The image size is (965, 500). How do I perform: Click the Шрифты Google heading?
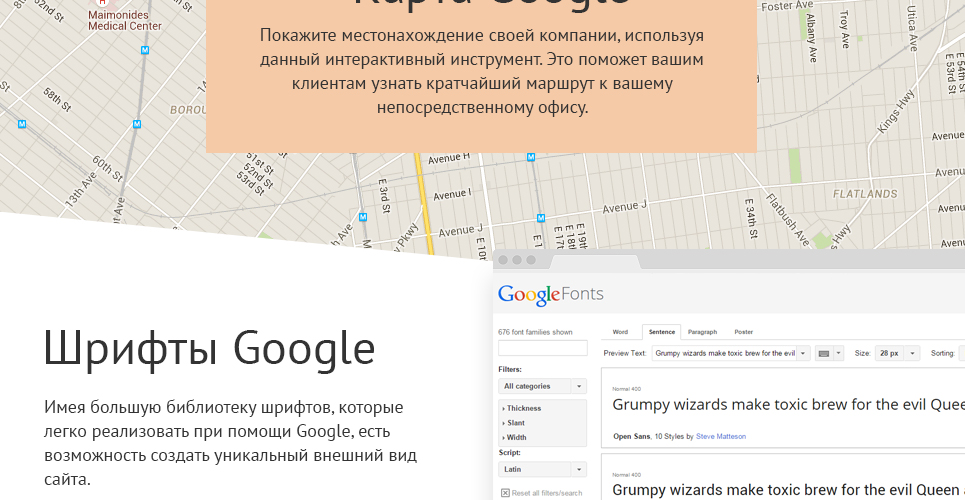pos(209,349)
